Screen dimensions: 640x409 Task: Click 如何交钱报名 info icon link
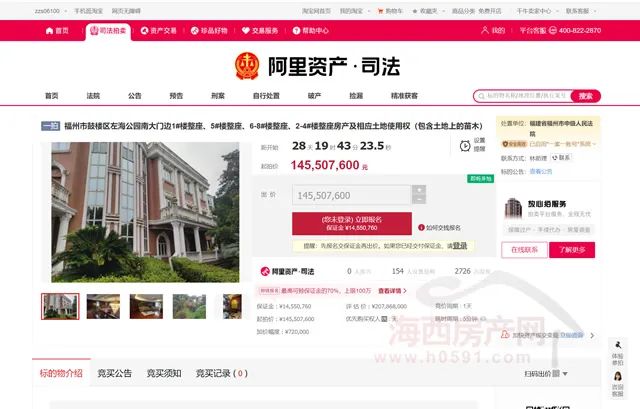(x=439, y=228)
